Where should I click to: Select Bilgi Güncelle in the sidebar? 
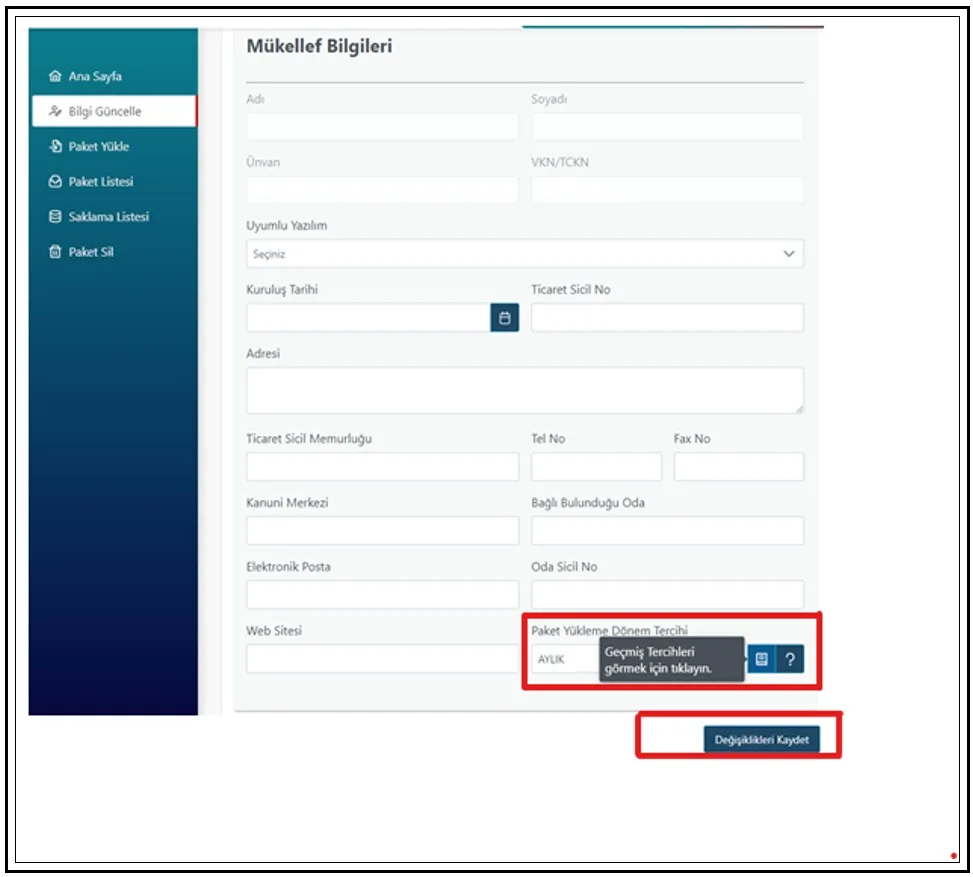coord(112,112)
